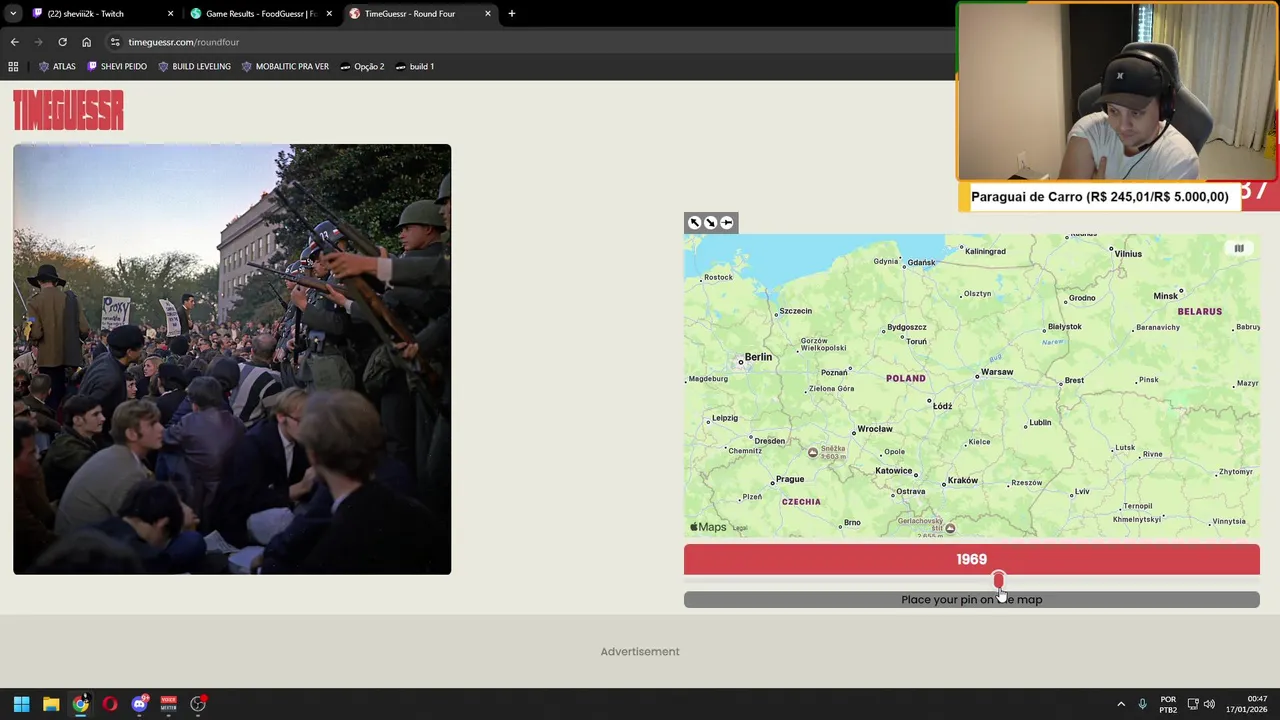Image resolution: width=1280 pixels, height=720 pixels.
Task: Click the POLAND country label
Action: click(x=906, y=378)
